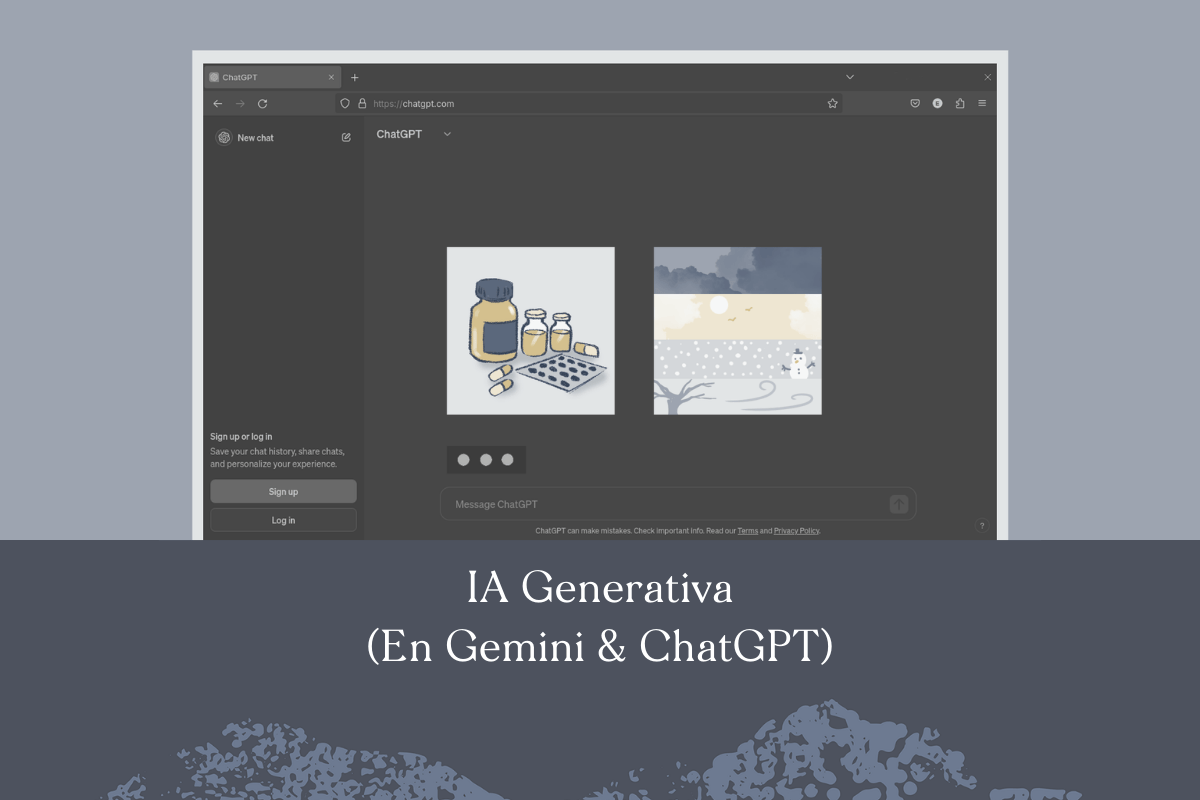Click the Sign up button
Screen dimensions: 1200x800
click(x=283, y=491)
